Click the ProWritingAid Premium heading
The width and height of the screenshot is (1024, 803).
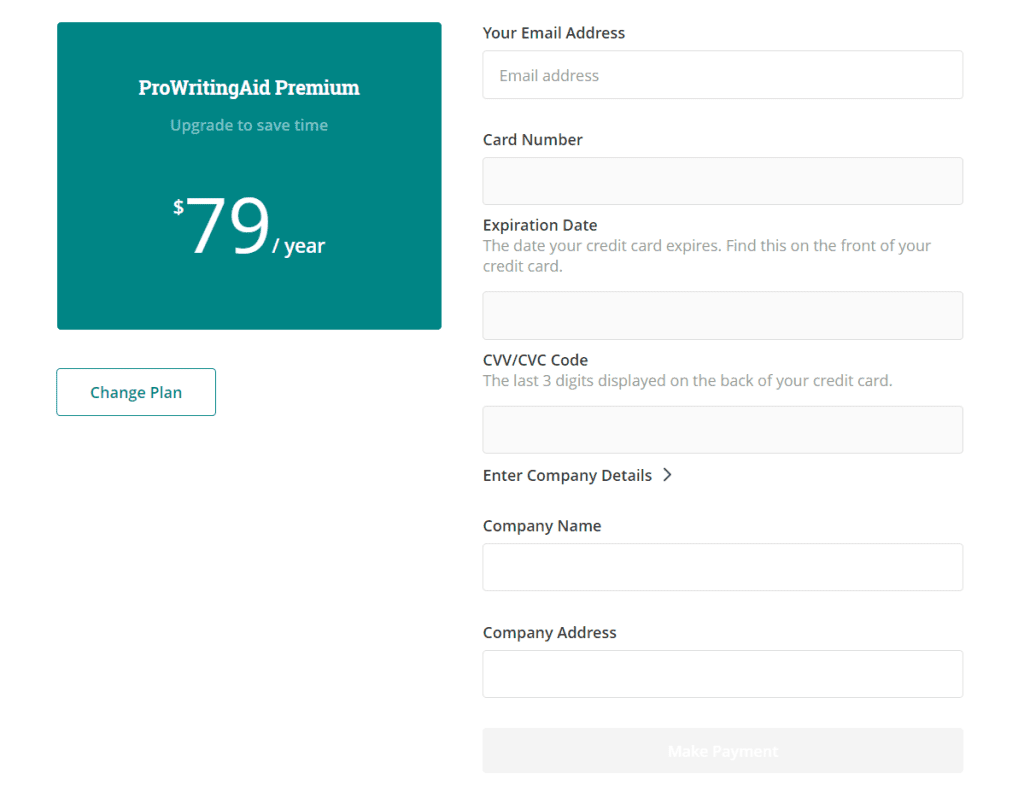[x=249, y=87]
